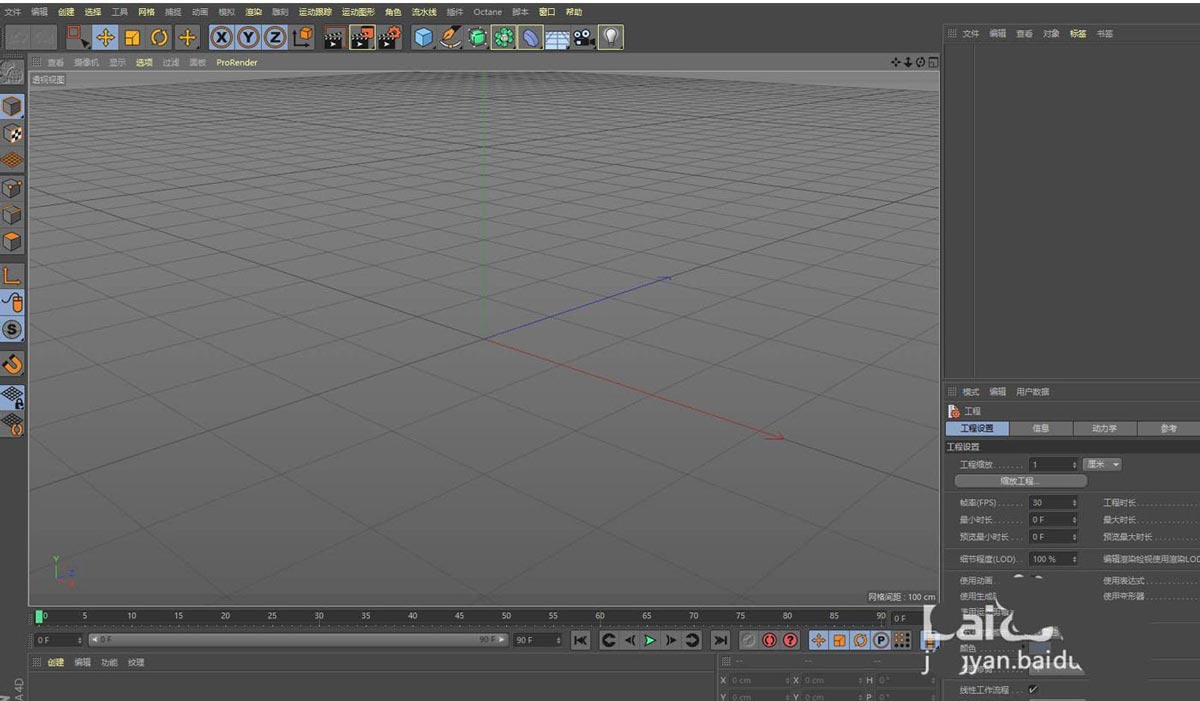Toggle the magnet soft selection icon

point(12,363)
